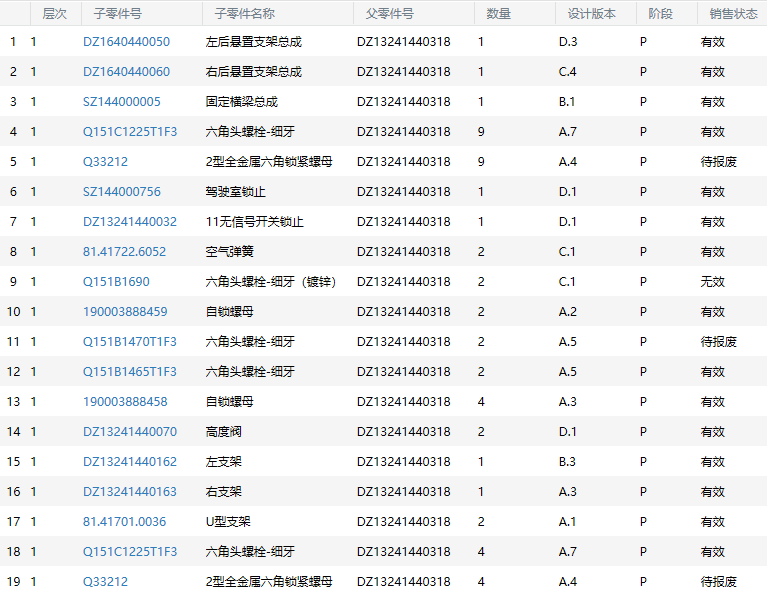Viewport: 767px width, 596px height.
Task: Select part number SZ144000756 link
Action: coord(121,192)
